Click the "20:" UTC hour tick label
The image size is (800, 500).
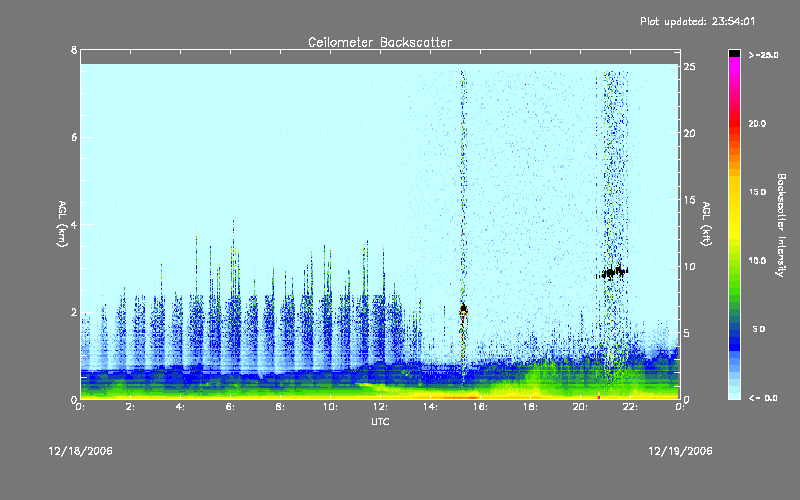point(580,407)
